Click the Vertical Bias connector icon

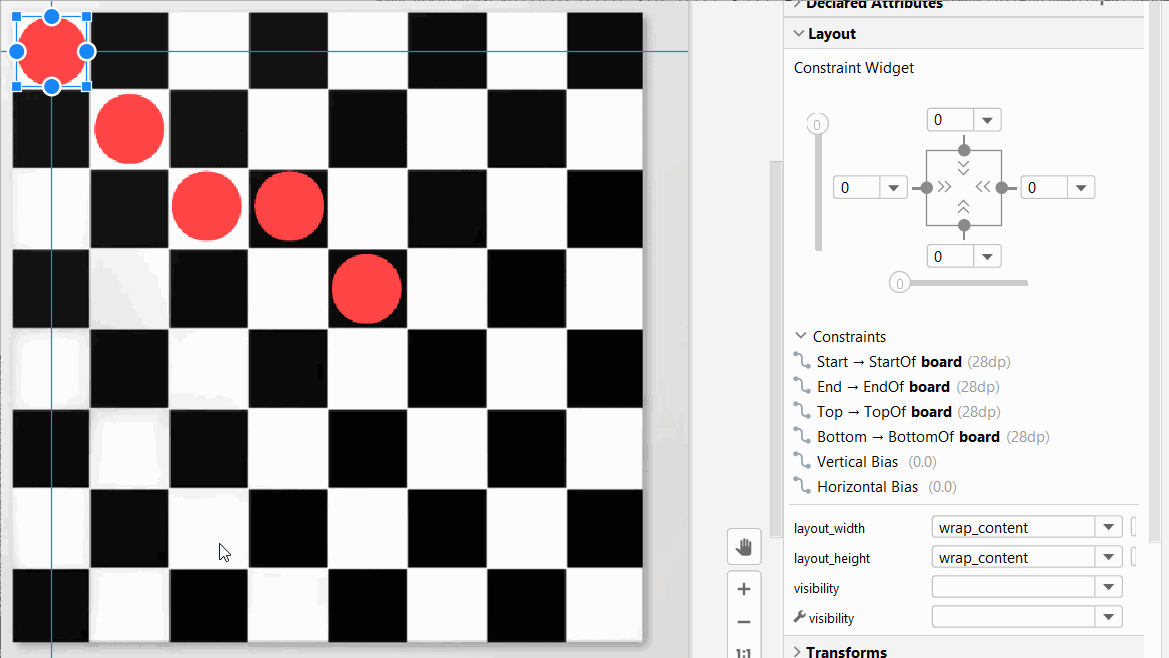point(802,461)
